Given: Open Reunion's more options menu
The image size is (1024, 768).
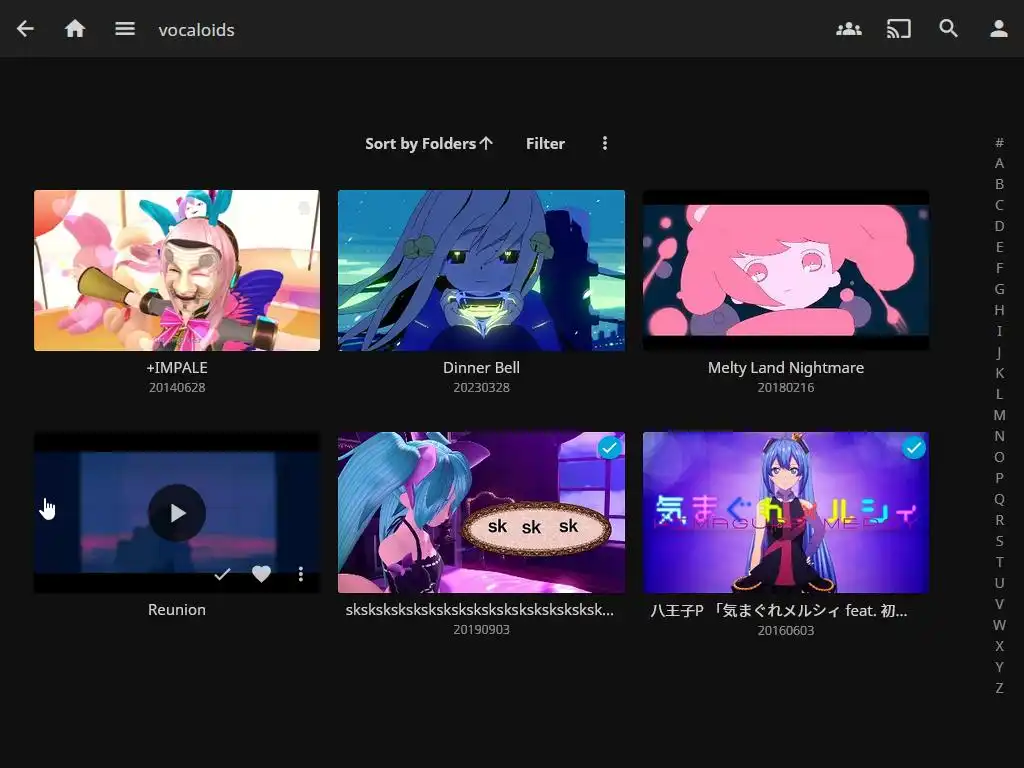Looking at the screenshot, I should coord(300,574).
